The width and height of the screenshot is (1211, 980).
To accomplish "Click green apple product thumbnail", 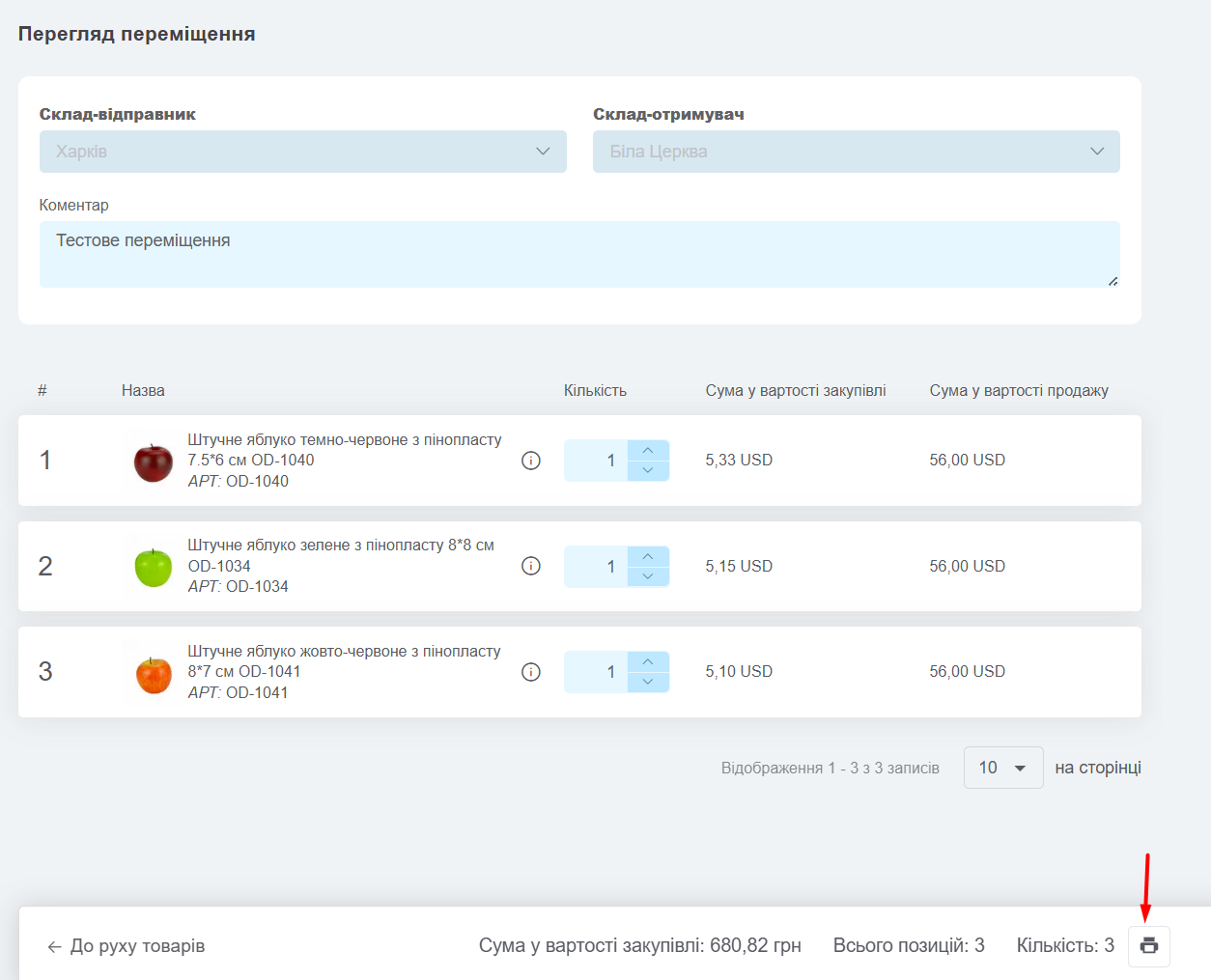I will click(x=153, y=567).
